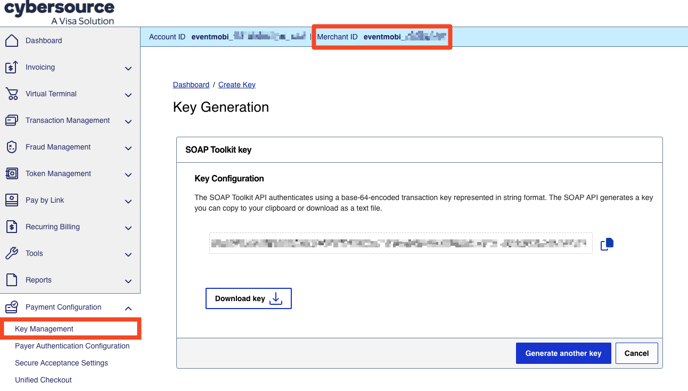The height and width of the screenshot is (391, 688).
Task: Click the blurred SOAP key field
Action: click(x=401, y=243)
